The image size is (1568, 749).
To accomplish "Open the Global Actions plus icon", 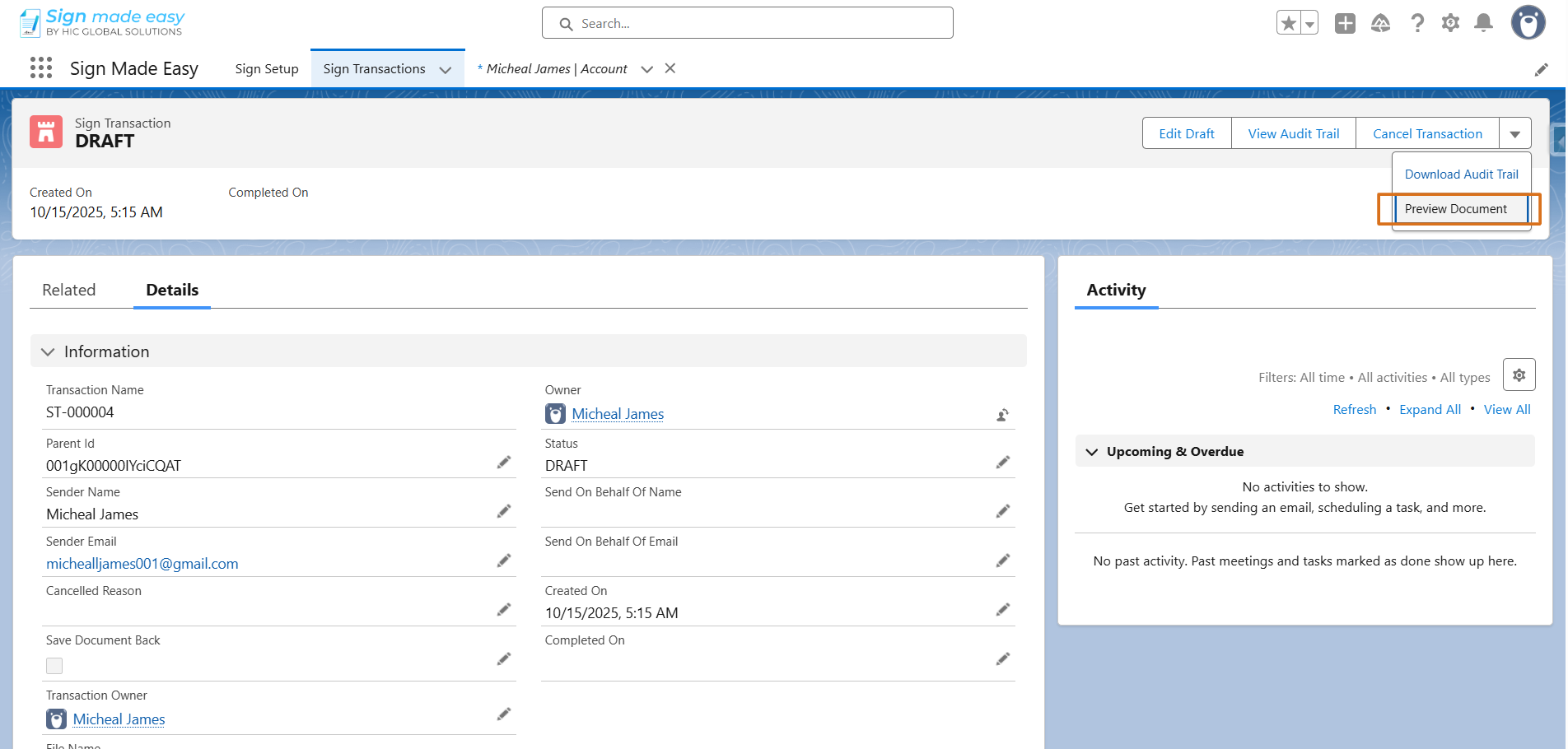I will coord(1345,23).
